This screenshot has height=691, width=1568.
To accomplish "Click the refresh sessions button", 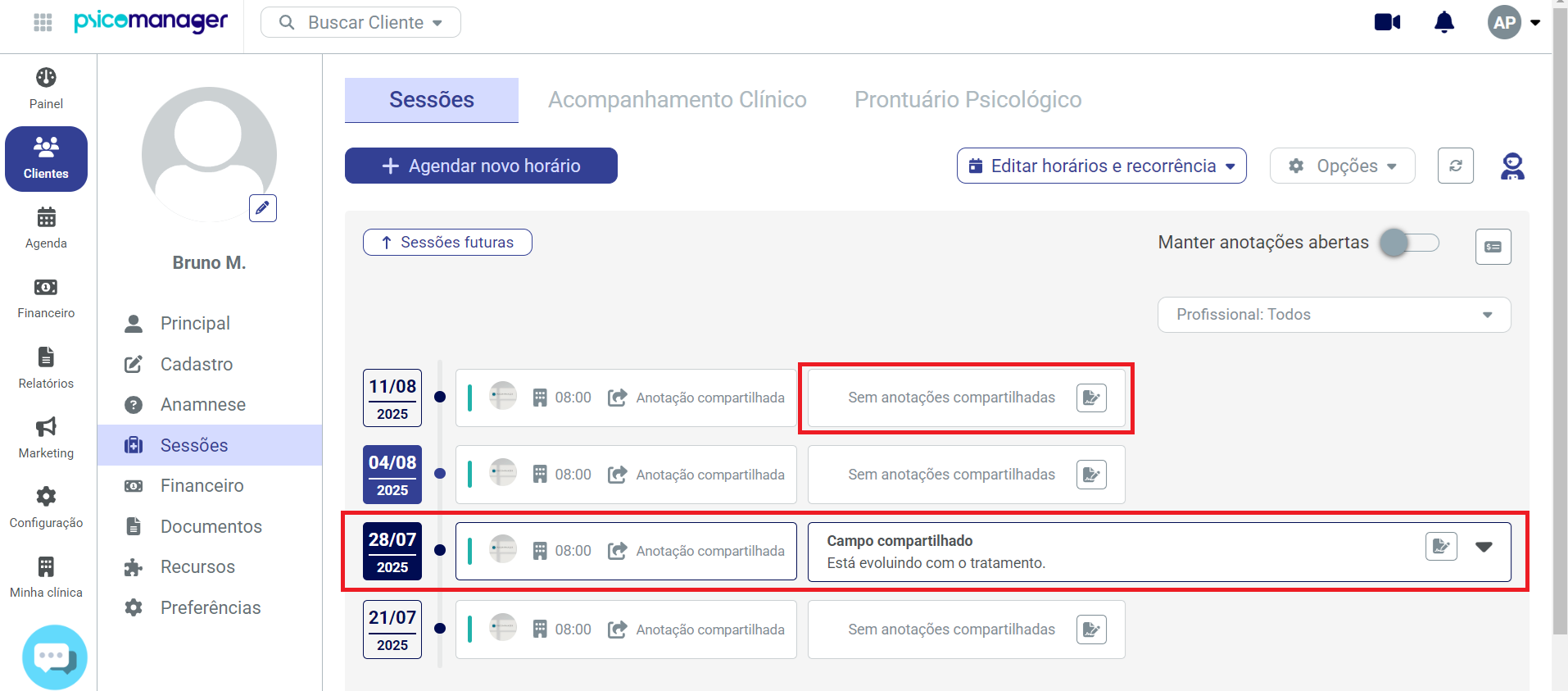I will click(x=1456, y=166).
